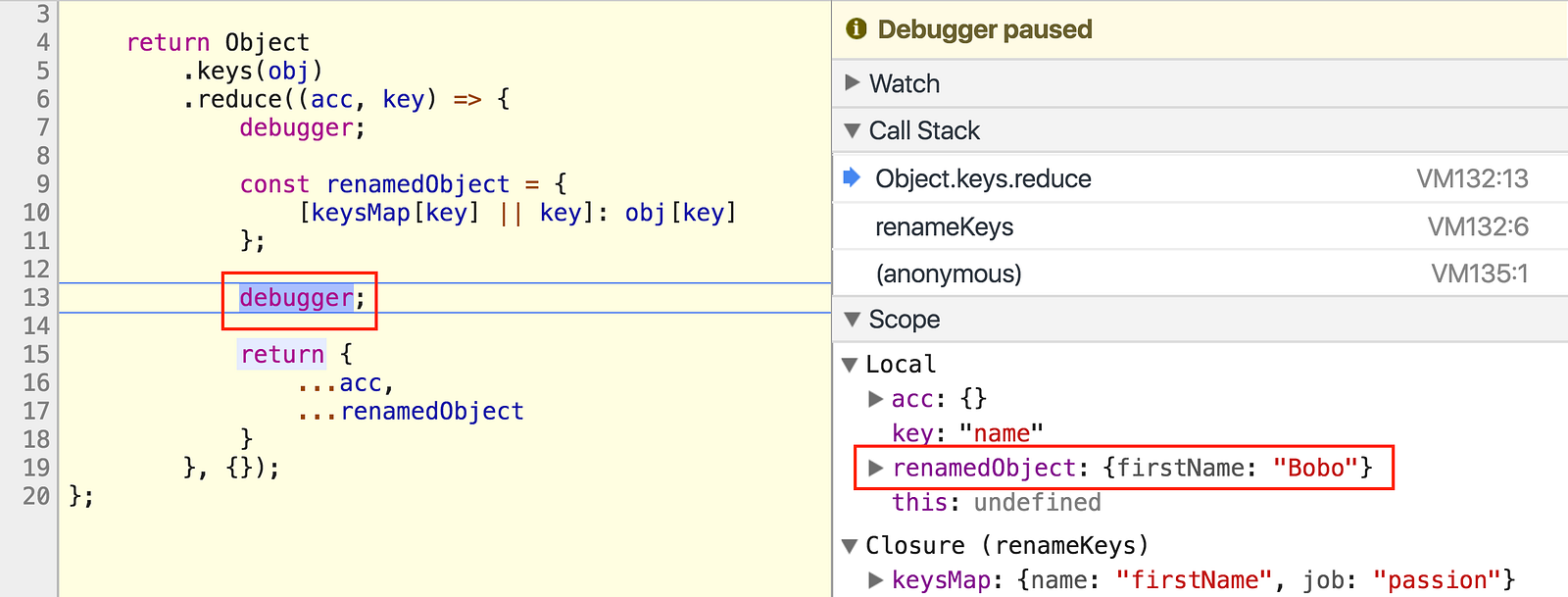Collapse the Scope section
The width and height of the screenshot is (1568, 597).
[852, 320]
